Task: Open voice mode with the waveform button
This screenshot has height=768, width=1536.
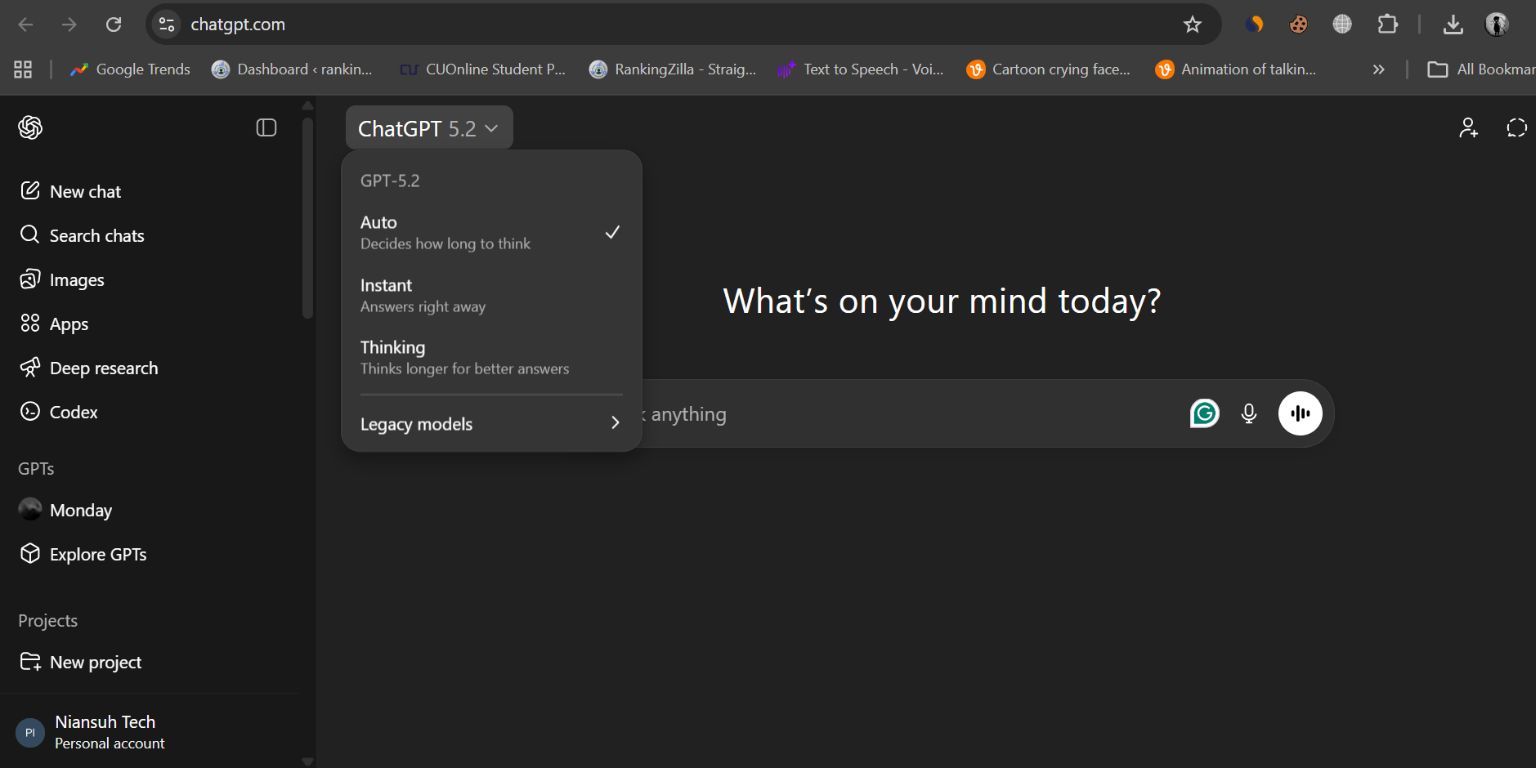Action: click(1300, 413)
